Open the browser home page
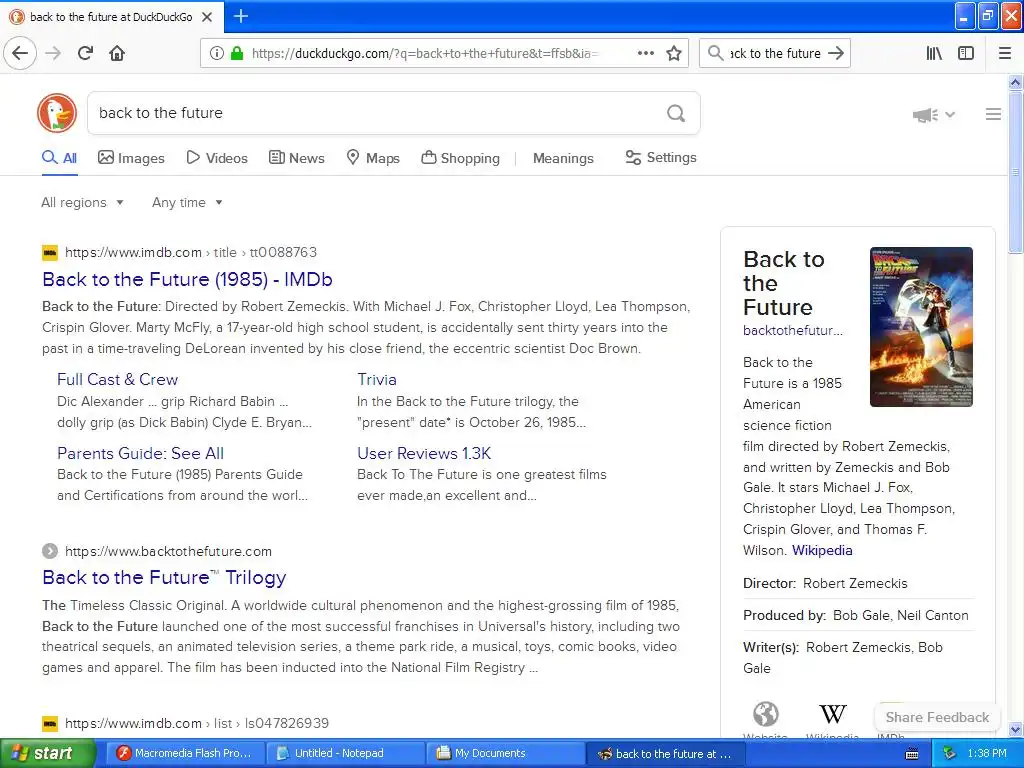This screenshot has height=768, width=1024. [x=117, y=53]
